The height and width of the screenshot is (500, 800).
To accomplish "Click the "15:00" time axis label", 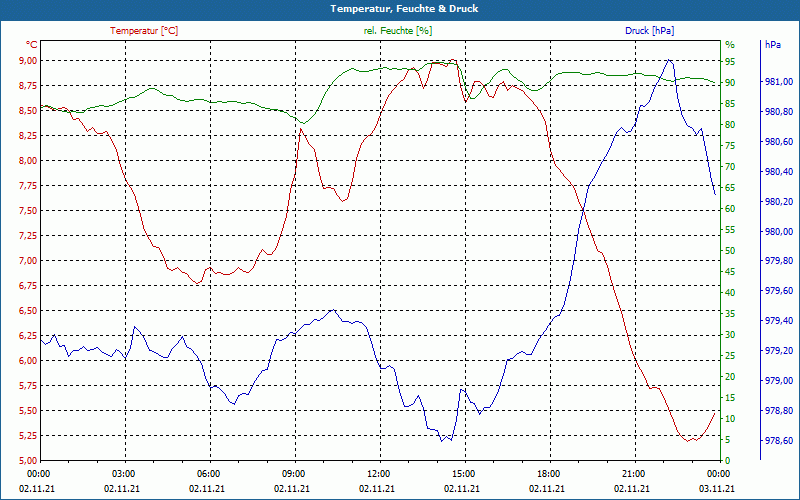I will [x=462, y=474].
